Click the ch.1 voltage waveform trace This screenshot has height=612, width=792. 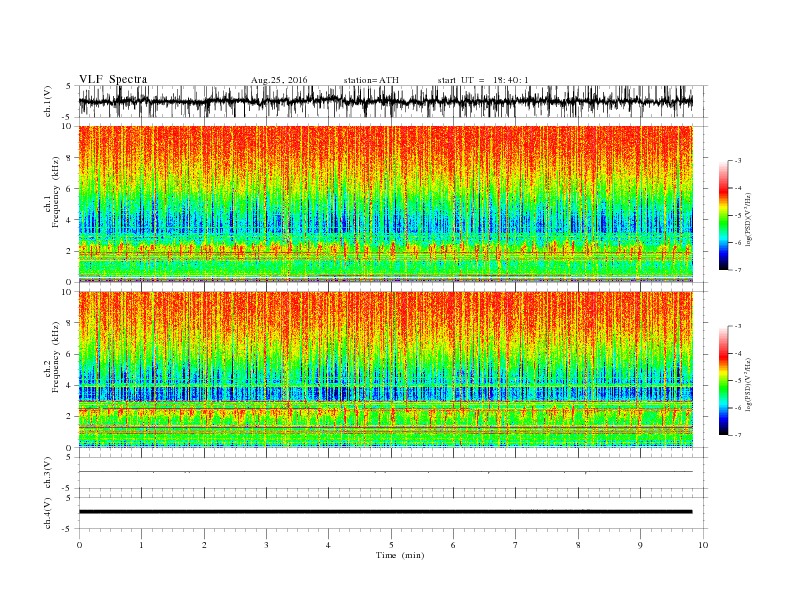386,102
